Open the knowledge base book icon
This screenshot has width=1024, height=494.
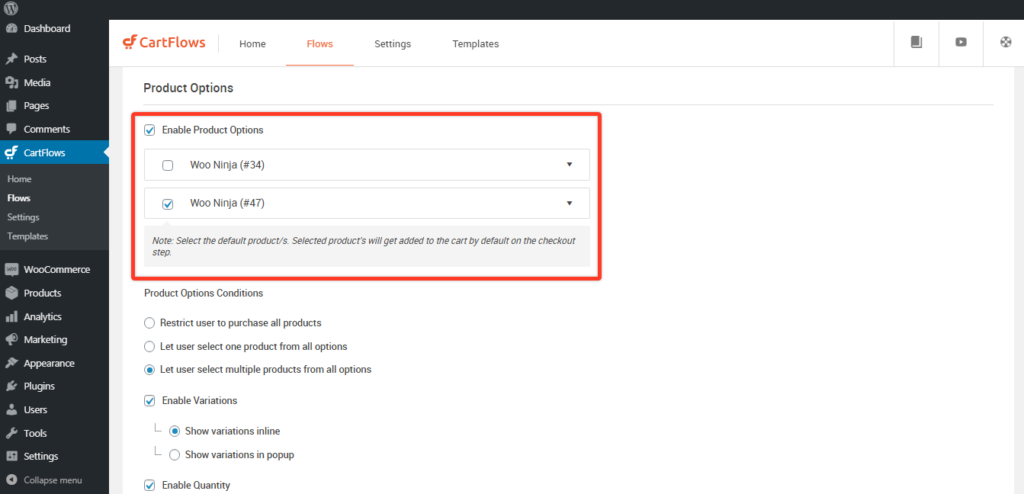[916, 42]
